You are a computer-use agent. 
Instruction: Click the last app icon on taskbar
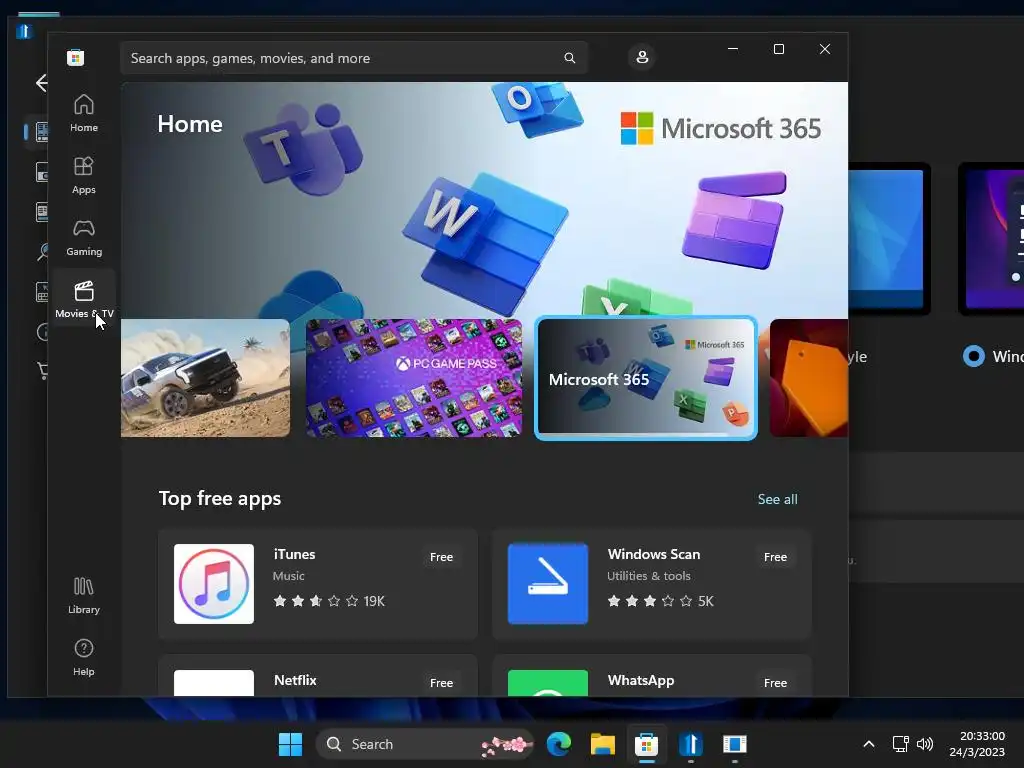pos(735,744)
